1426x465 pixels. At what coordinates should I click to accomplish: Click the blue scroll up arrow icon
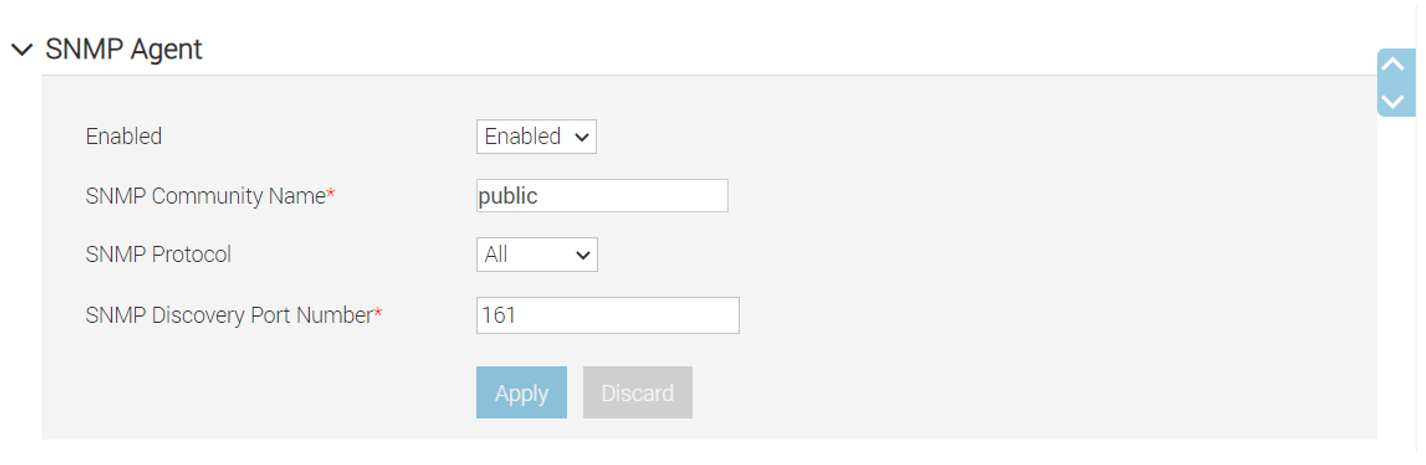tap(1393, 65)
